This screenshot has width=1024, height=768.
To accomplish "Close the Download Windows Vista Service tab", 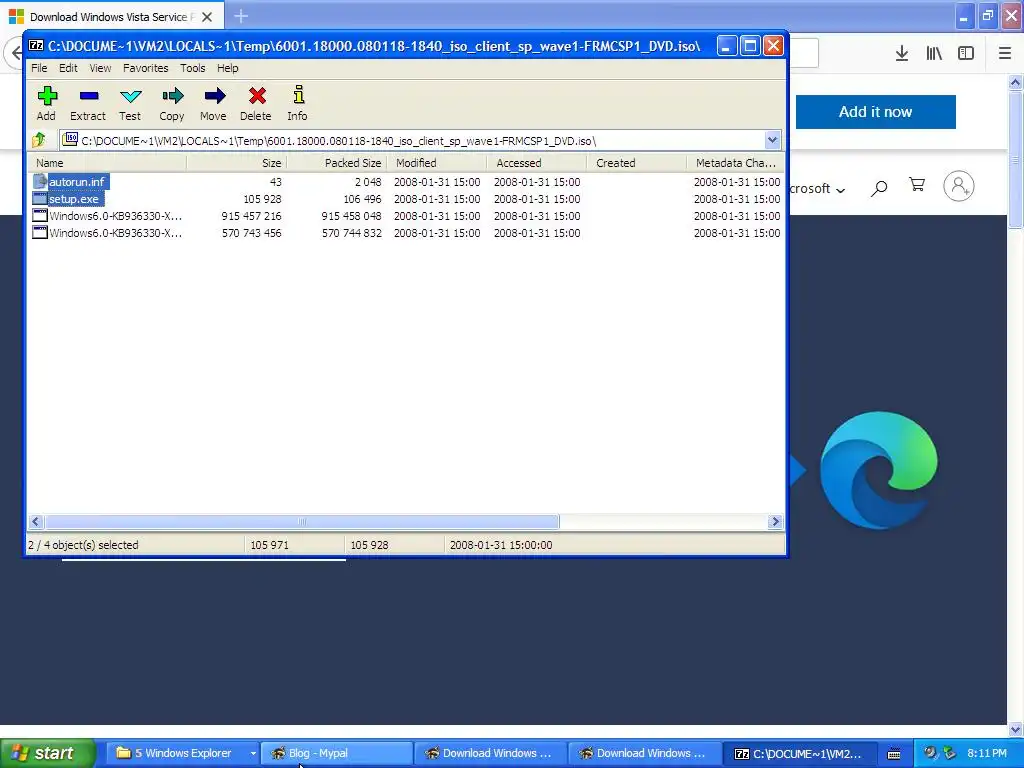I will [x=207, y=17].
